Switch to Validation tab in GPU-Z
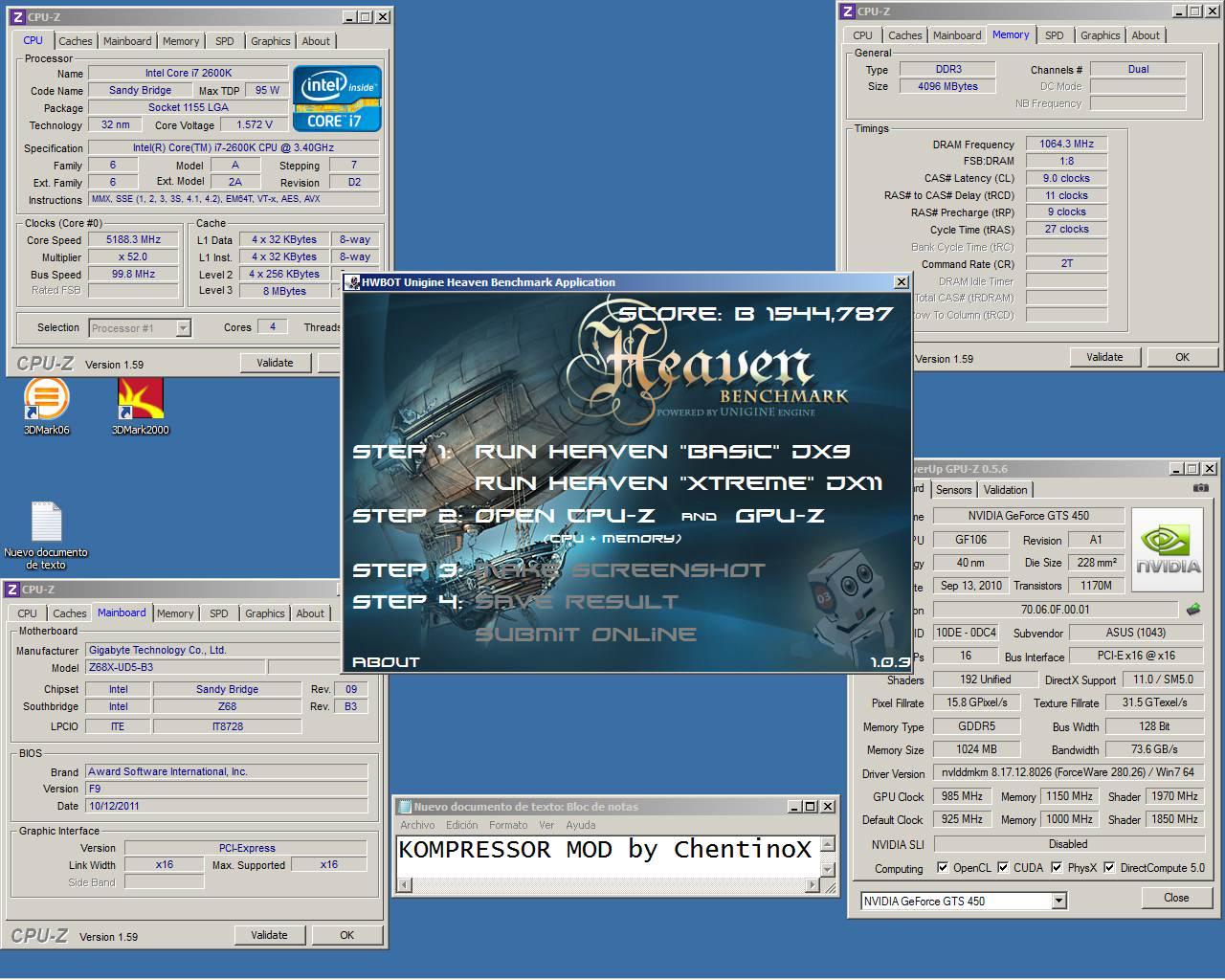This screenshot has width=1225, height=980. (x=1005, y=489)
